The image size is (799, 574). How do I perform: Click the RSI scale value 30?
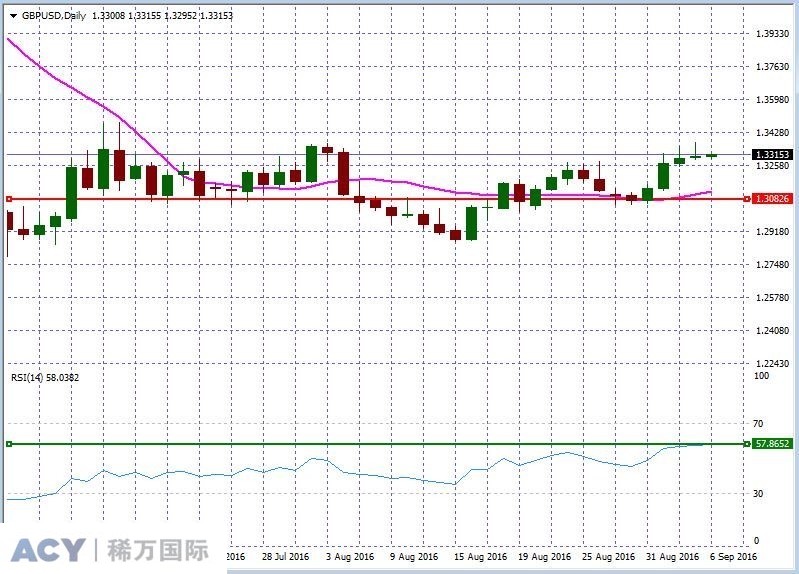click(758, 493)
